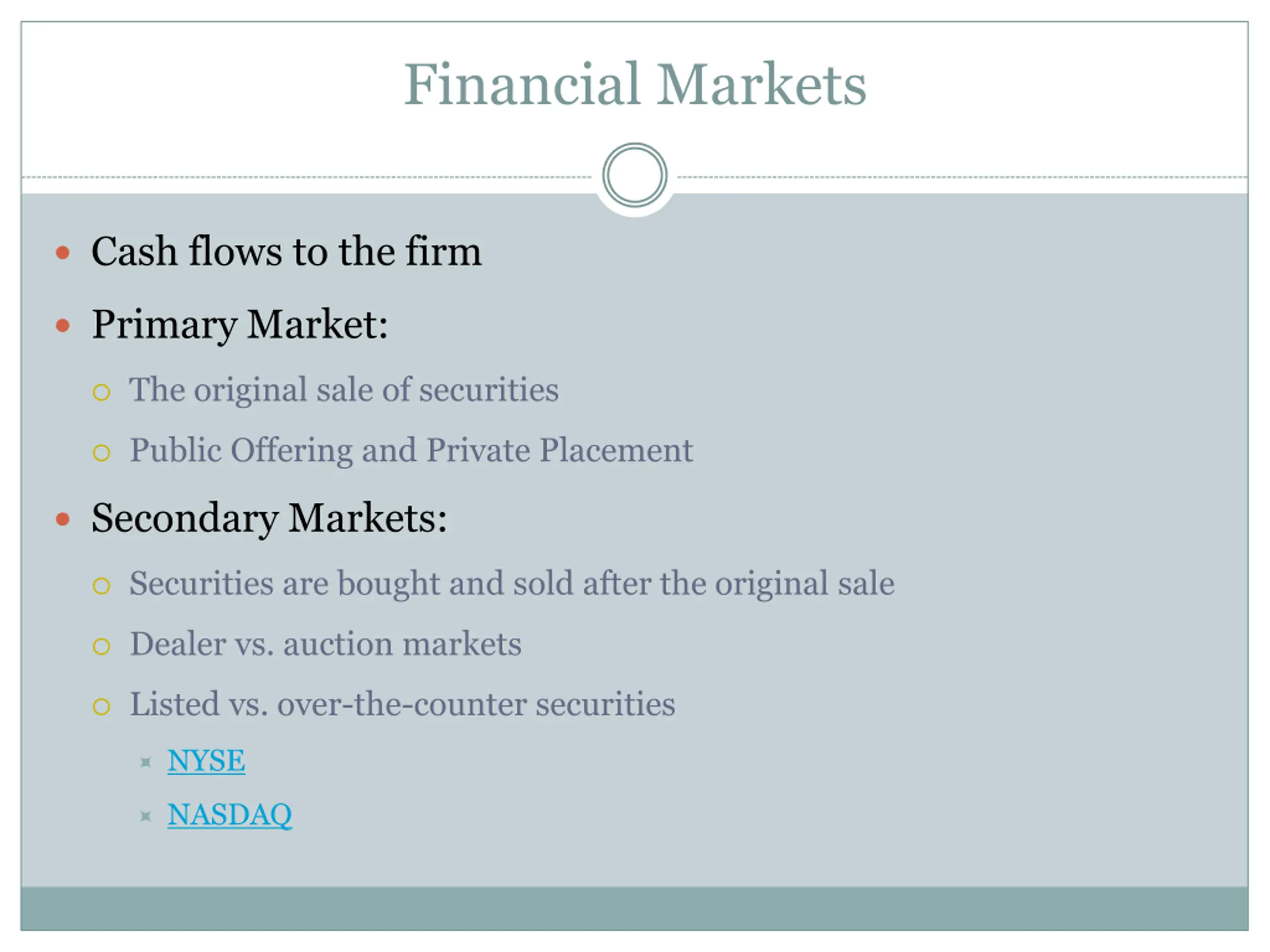Click the text The original sale of securities
Screen dimensions: 1270x952
click(x=343, y=390)
